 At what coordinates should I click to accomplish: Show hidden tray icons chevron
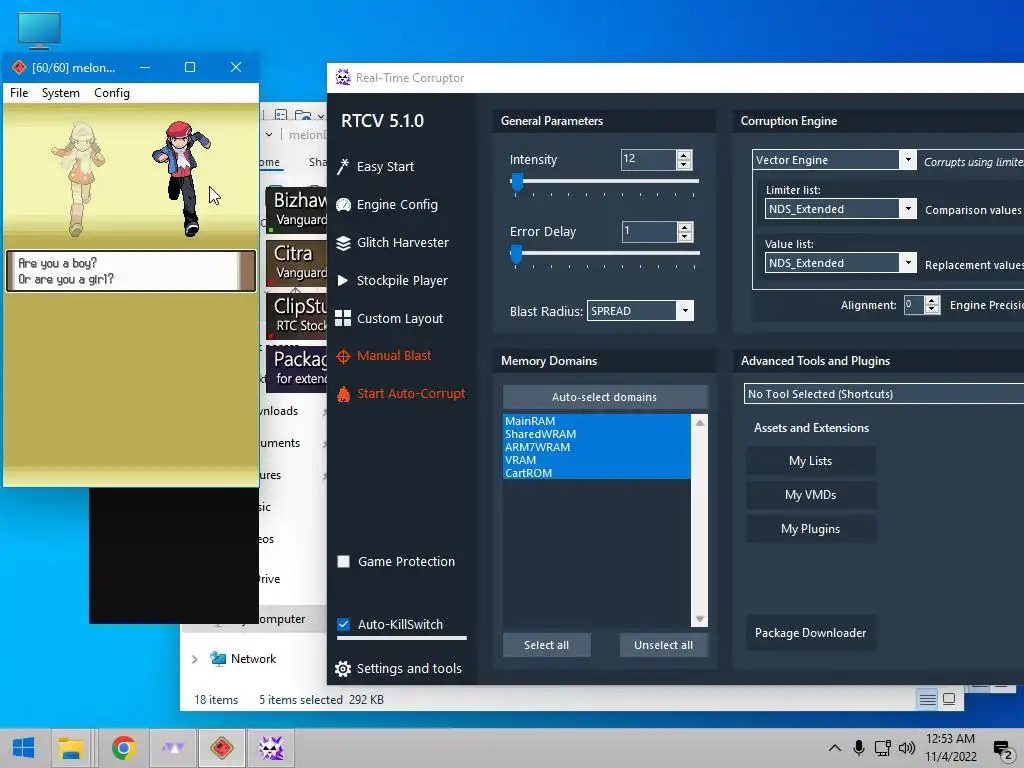click(835, 748)
